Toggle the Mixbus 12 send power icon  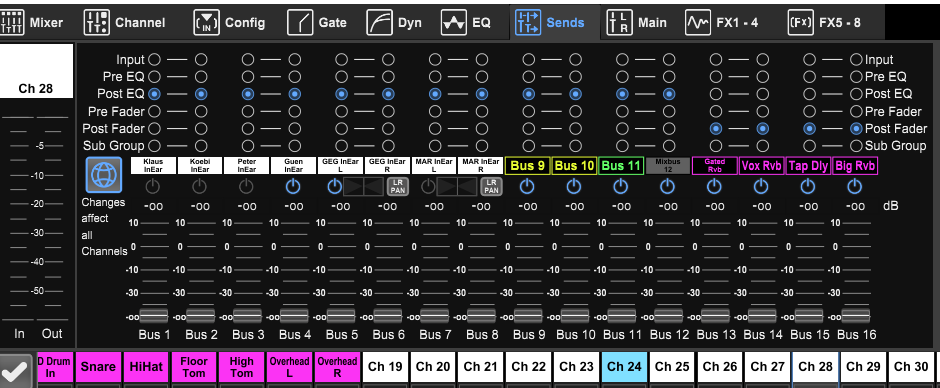click(667, 187)
